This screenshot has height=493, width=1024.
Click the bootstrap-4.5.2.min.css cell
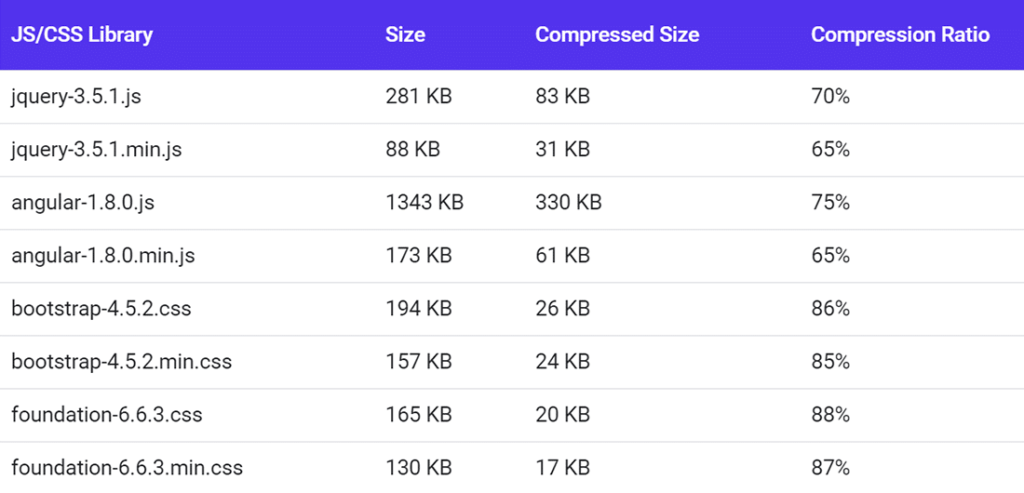122,362
